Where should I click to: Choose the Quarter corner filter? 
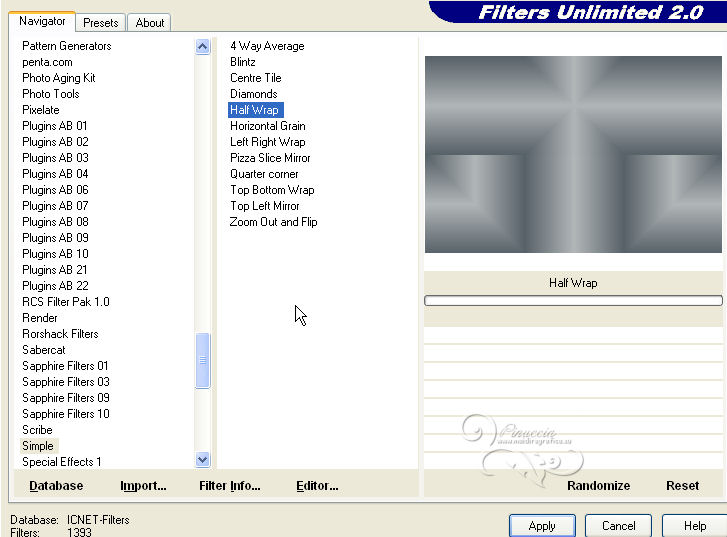click(264, 174)
